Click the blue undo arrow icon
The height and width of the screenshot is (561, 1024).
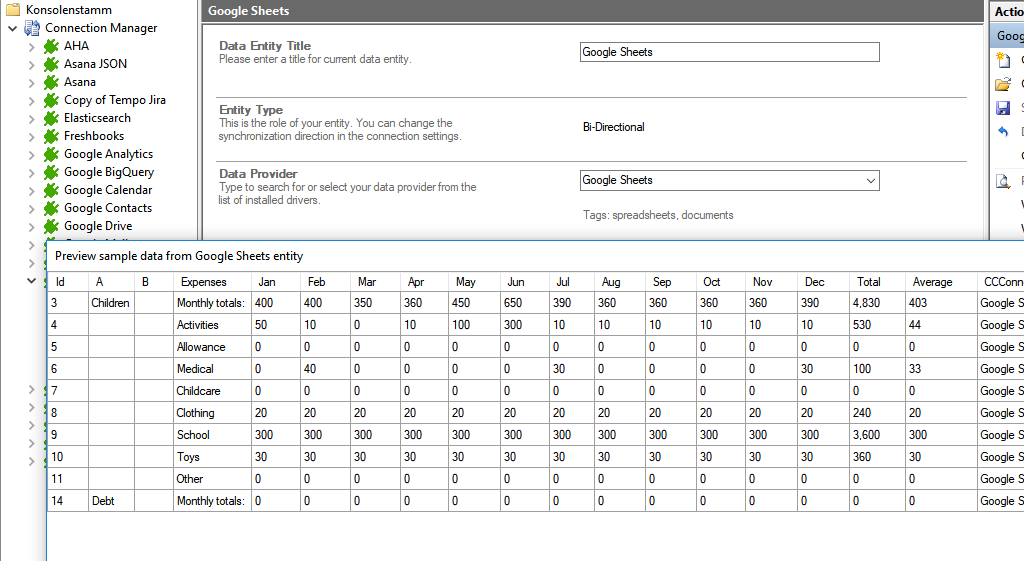tap(1003, 132)
